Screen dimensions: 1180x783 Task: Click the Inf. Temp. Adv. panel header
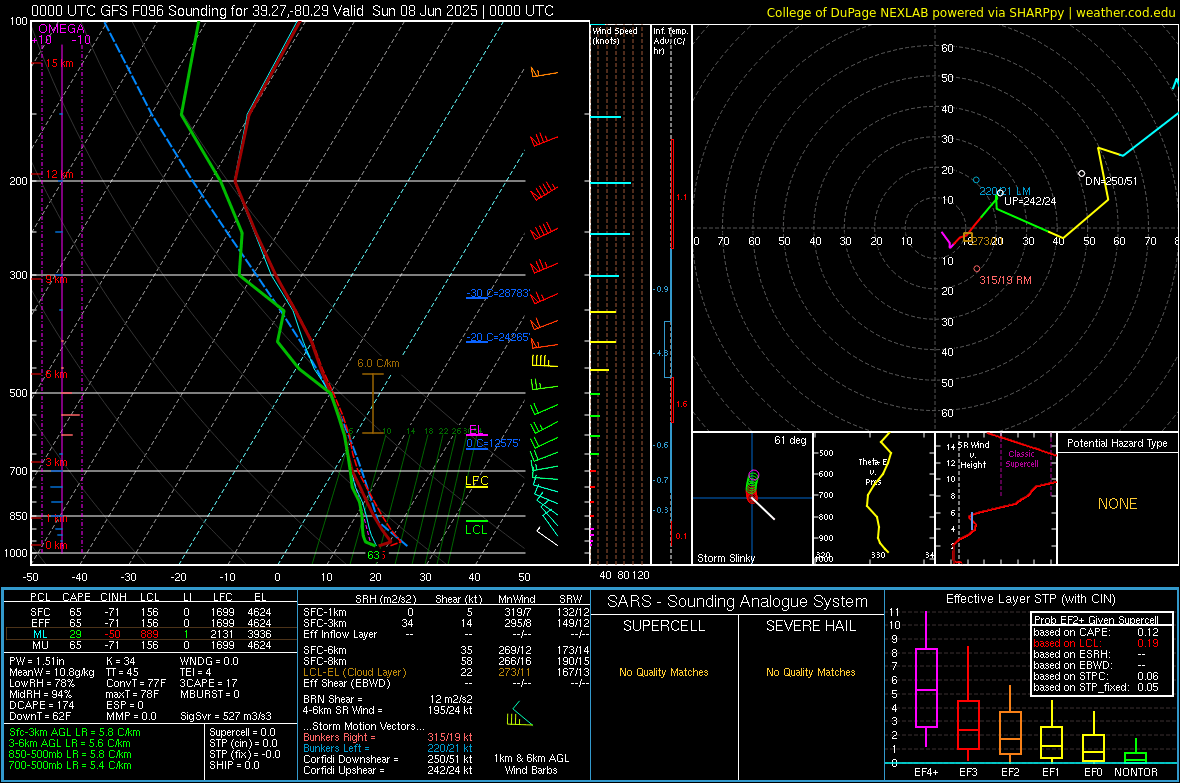point(670,41)
